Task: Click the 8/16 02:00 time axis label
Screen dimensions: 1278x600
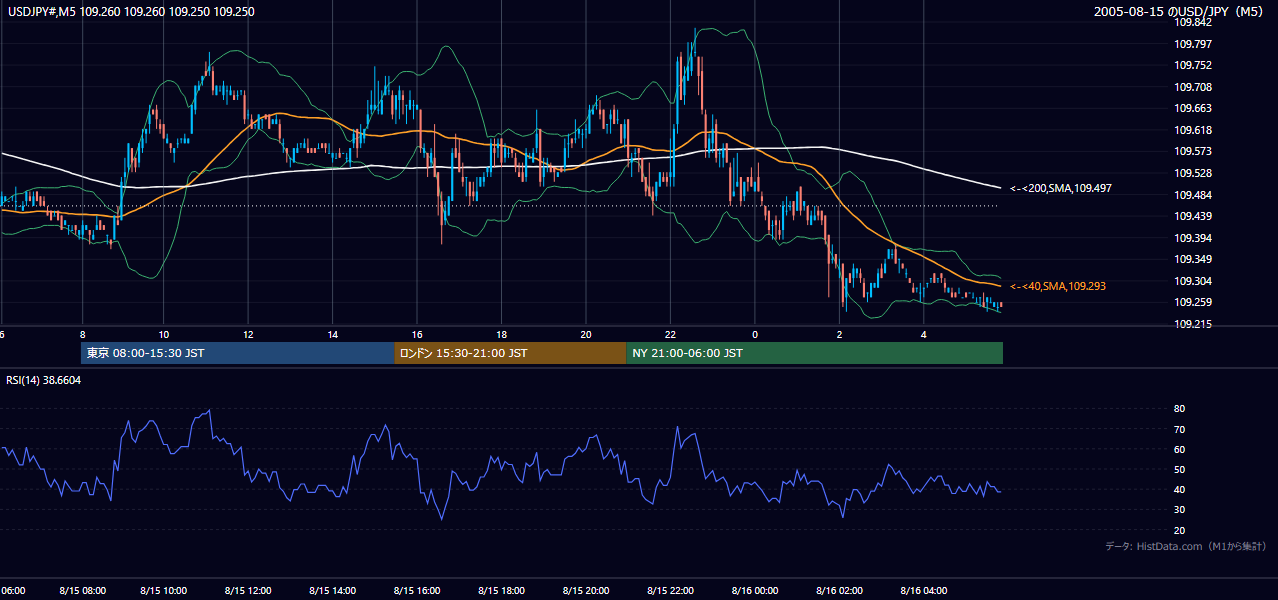Action: tap(839, 590)
